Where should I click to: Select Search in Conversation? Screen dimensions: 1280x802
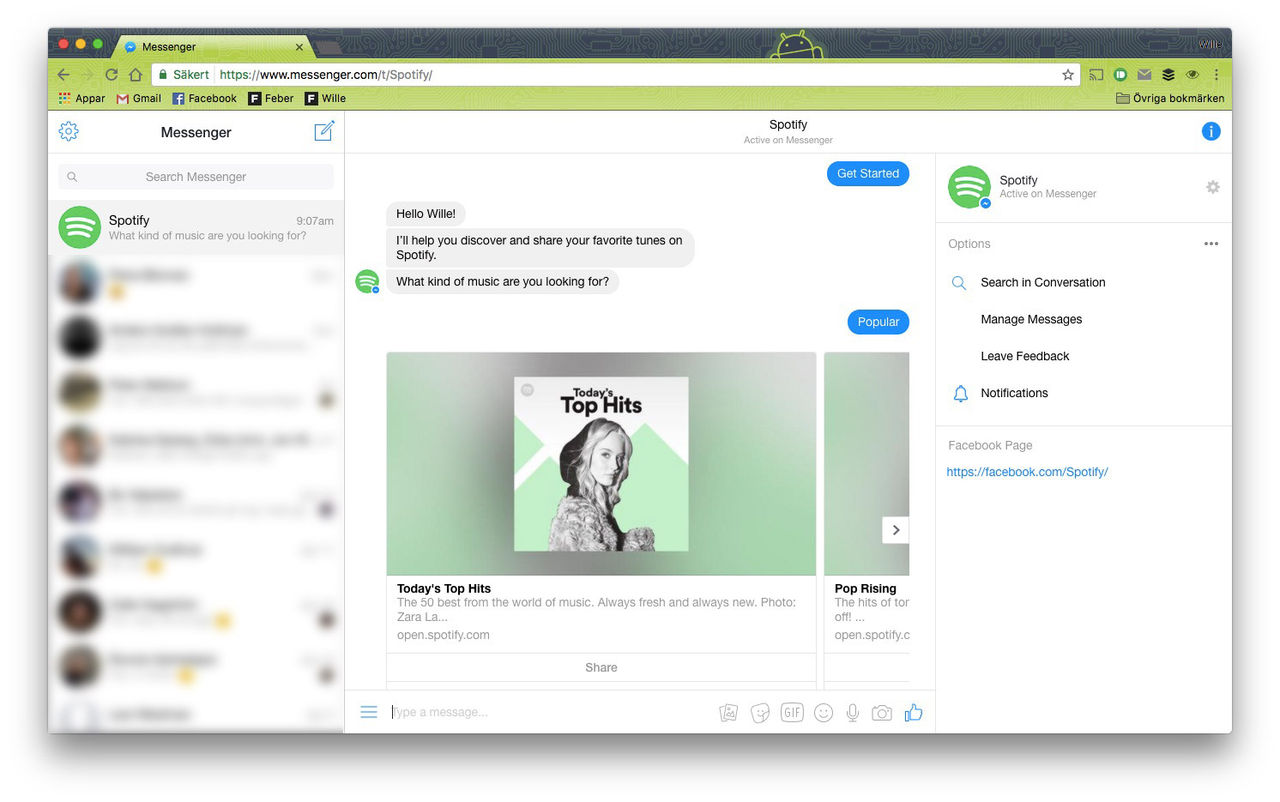pyautogui.click(x=1043, y=283)
